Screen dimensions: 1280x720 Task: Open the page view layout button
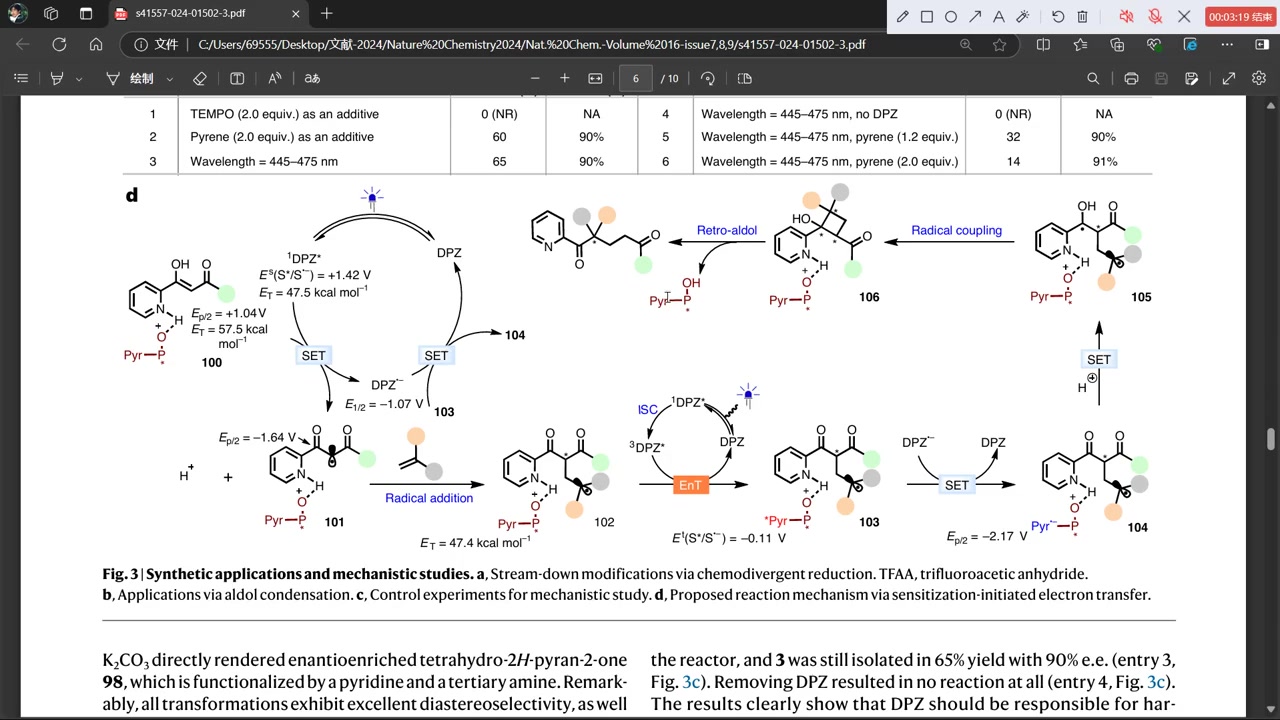(744, 78)
